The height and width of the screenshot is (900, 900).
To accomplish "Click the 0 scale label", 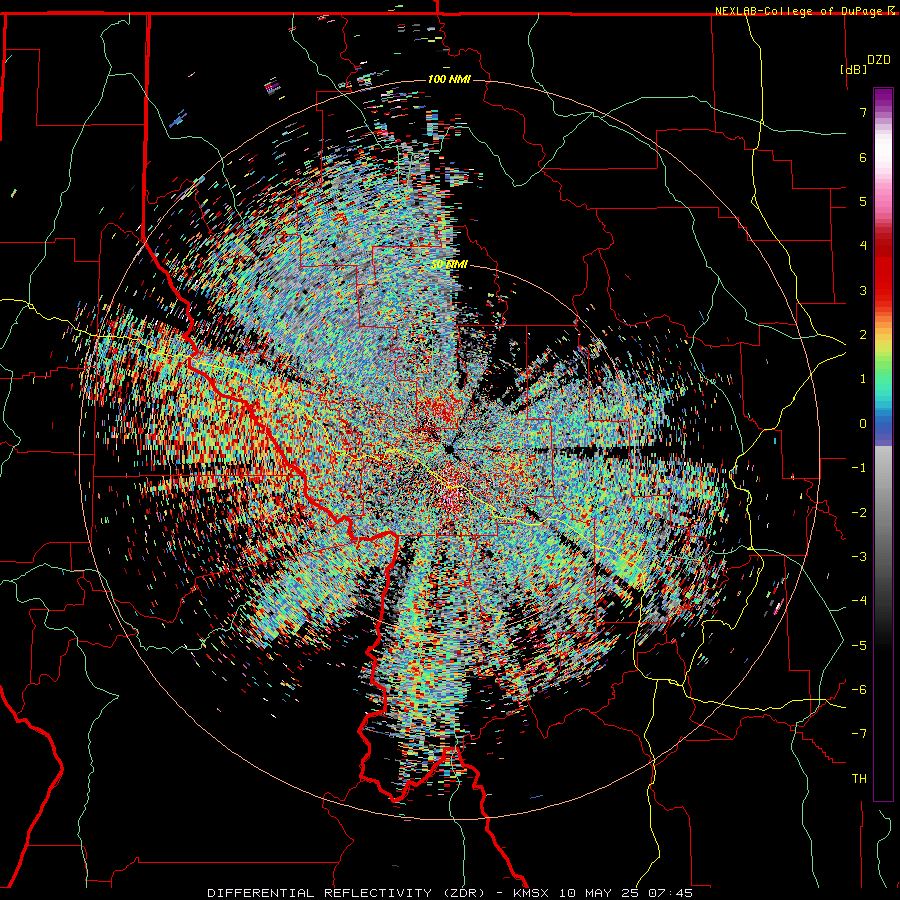I will (863, 424).
